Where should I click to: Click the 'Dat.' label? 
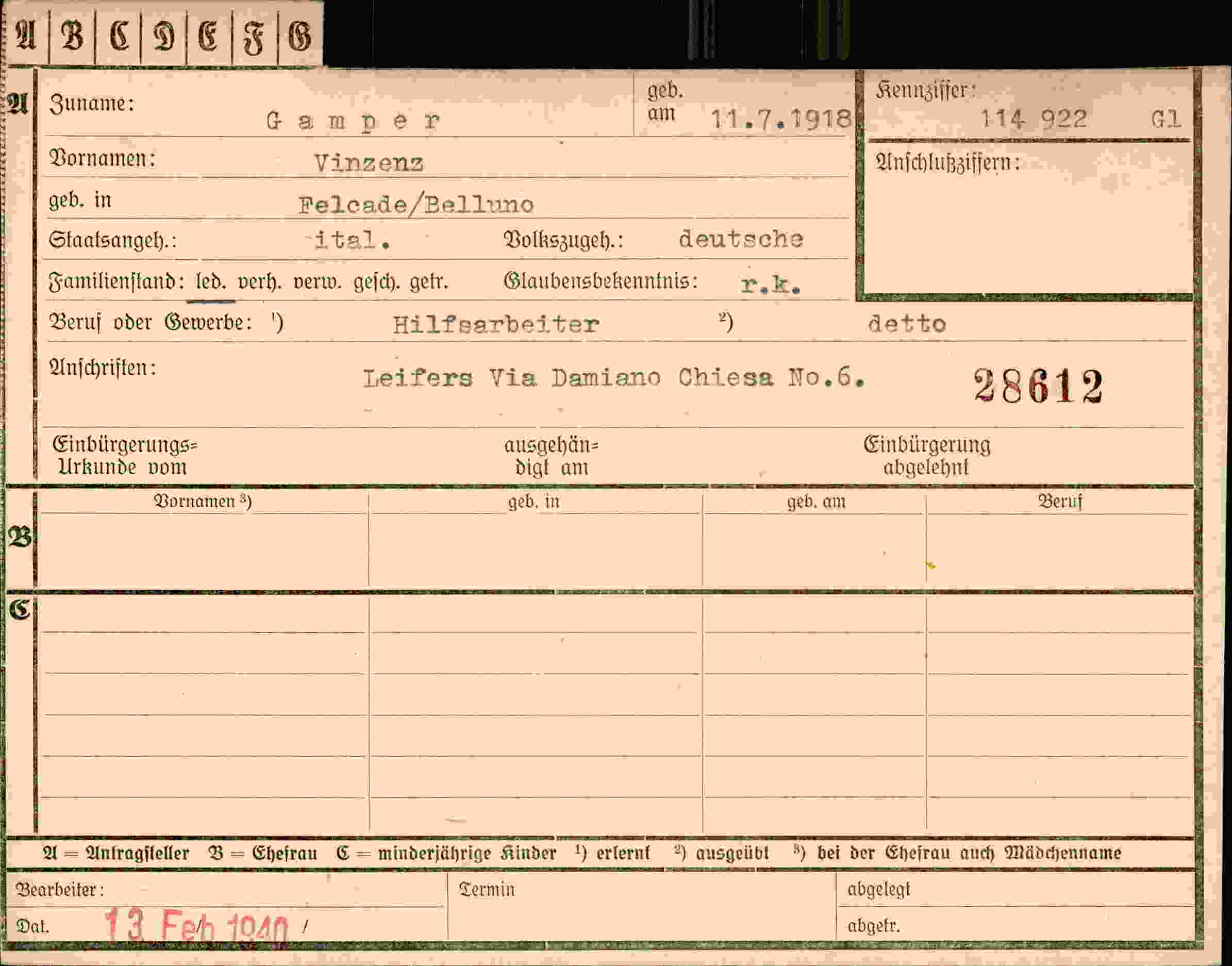(33, 926)
